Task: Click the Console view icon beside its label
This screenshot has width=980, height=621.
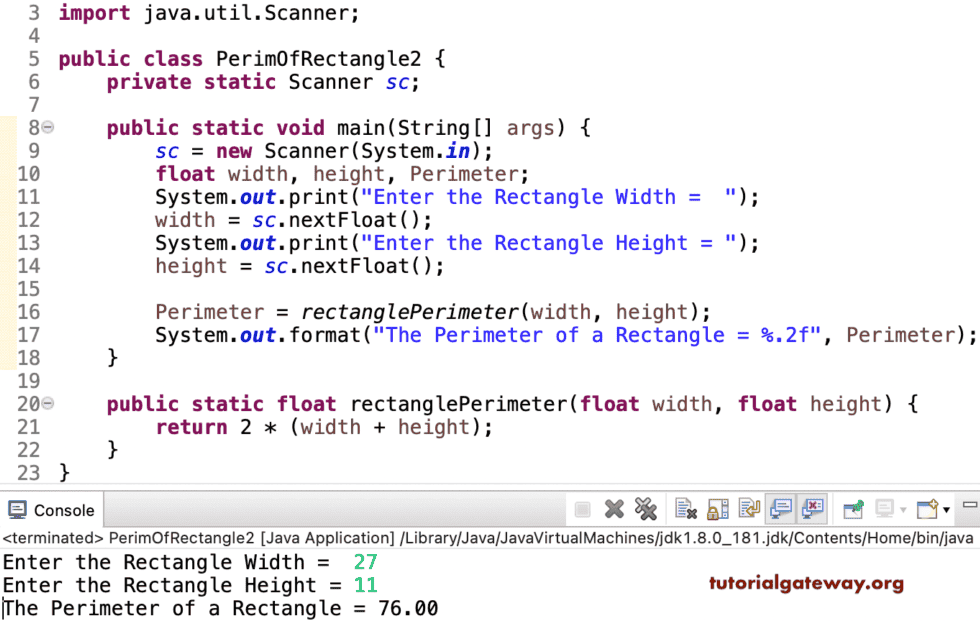Action: pyautogui.click(x=17, y=509)
